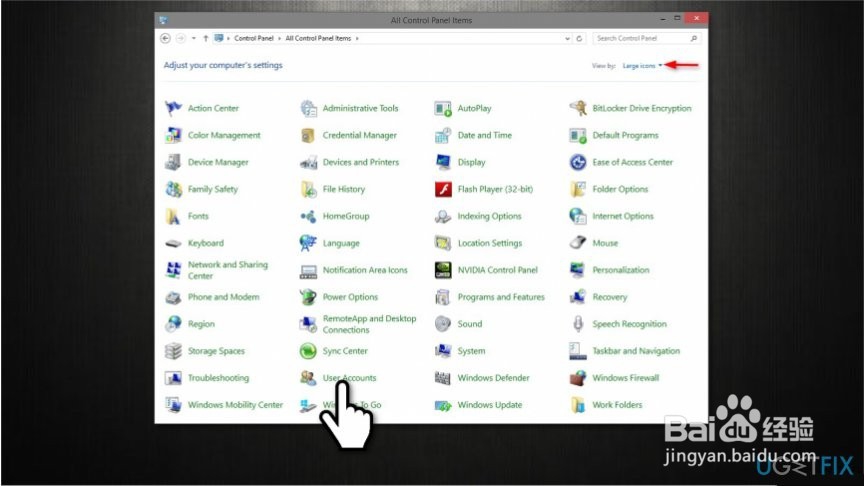Open the Speech Recognition microphone icon
This screenshot has height=486, width=865.
coord(578,324)
